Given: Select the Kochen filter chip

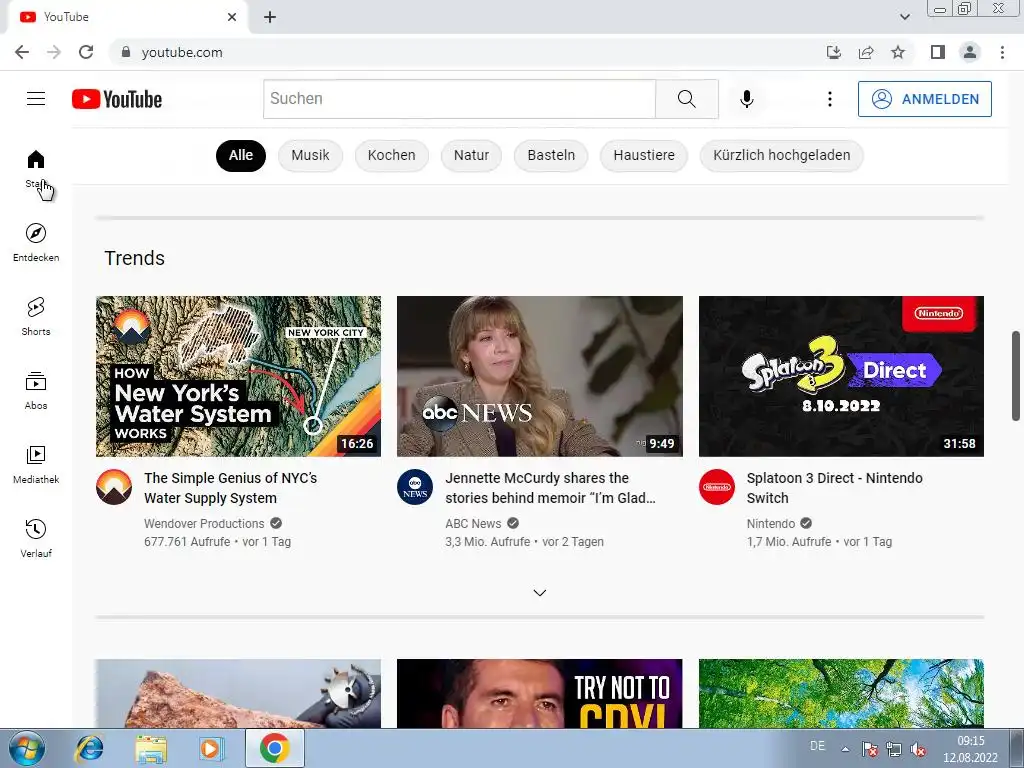Looking at the screenshot, I should 391,155.
